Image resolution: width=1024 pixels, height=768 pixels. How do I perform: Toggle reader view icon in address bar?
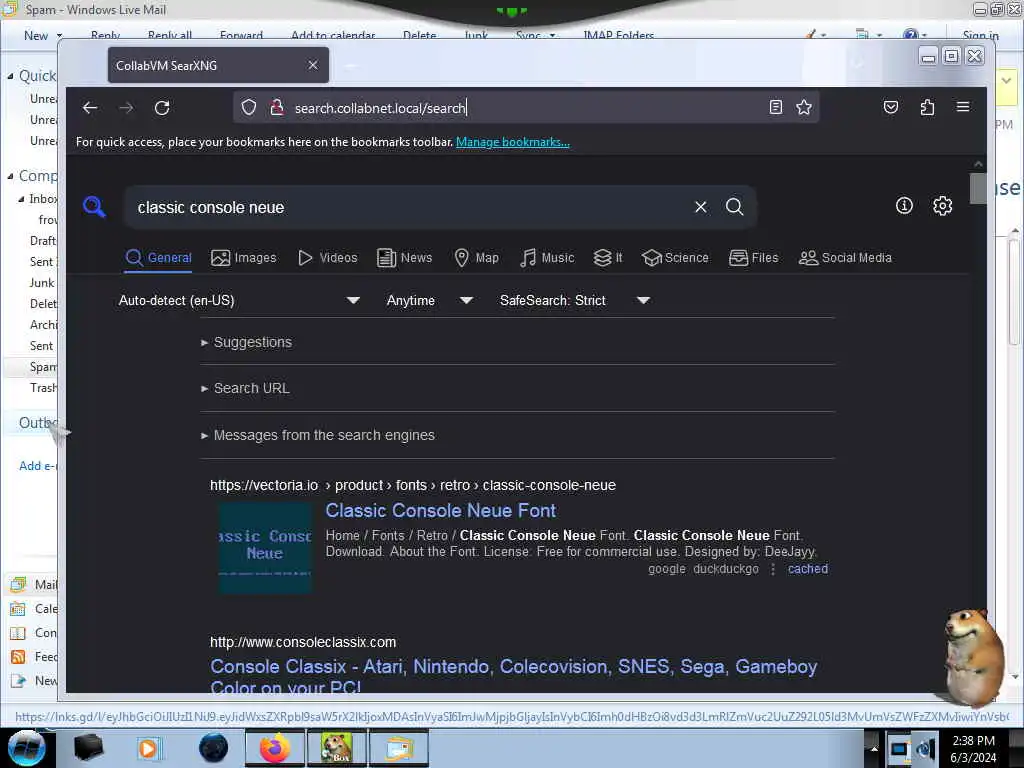click(x=775, y=107)
